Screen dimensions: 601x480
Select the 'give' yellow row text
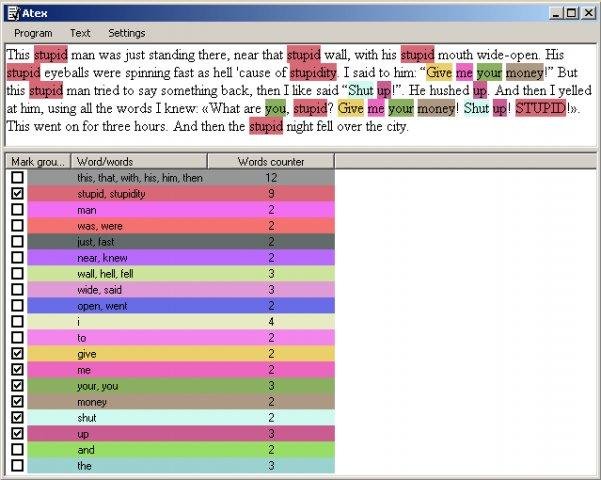pos(87,354)
